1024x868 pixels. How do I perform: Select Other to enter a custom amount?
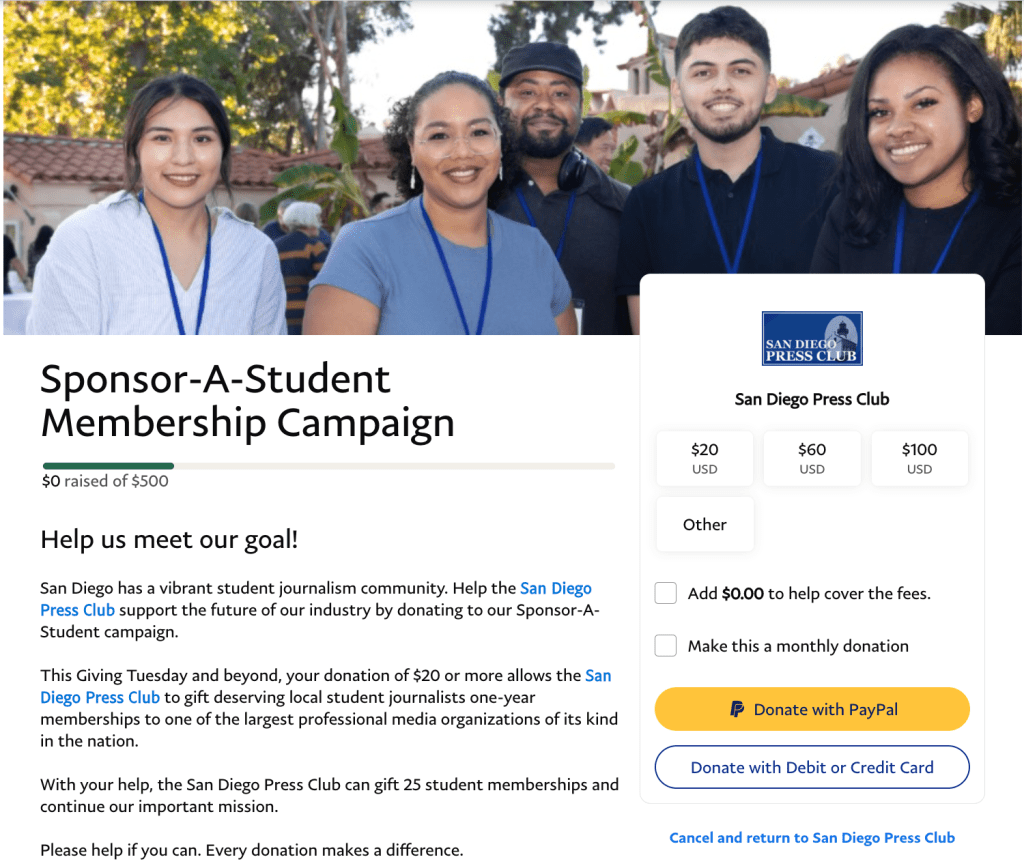tap(704, 524)
